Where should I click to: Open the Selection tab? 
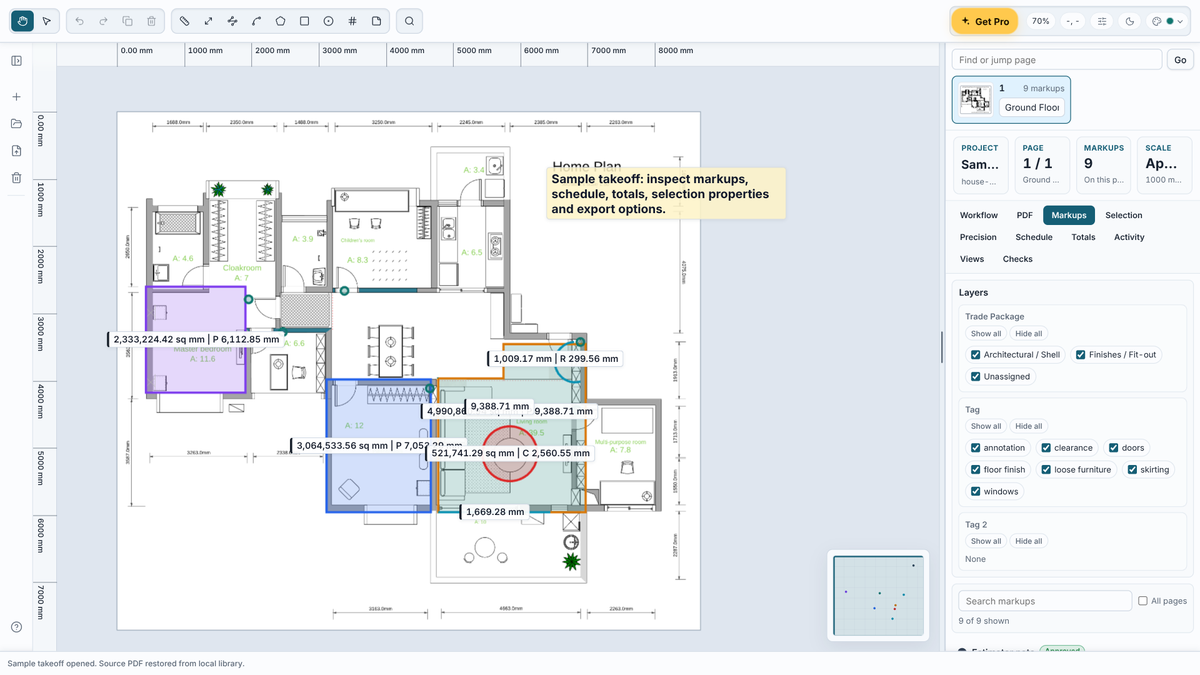(1124, 215)
